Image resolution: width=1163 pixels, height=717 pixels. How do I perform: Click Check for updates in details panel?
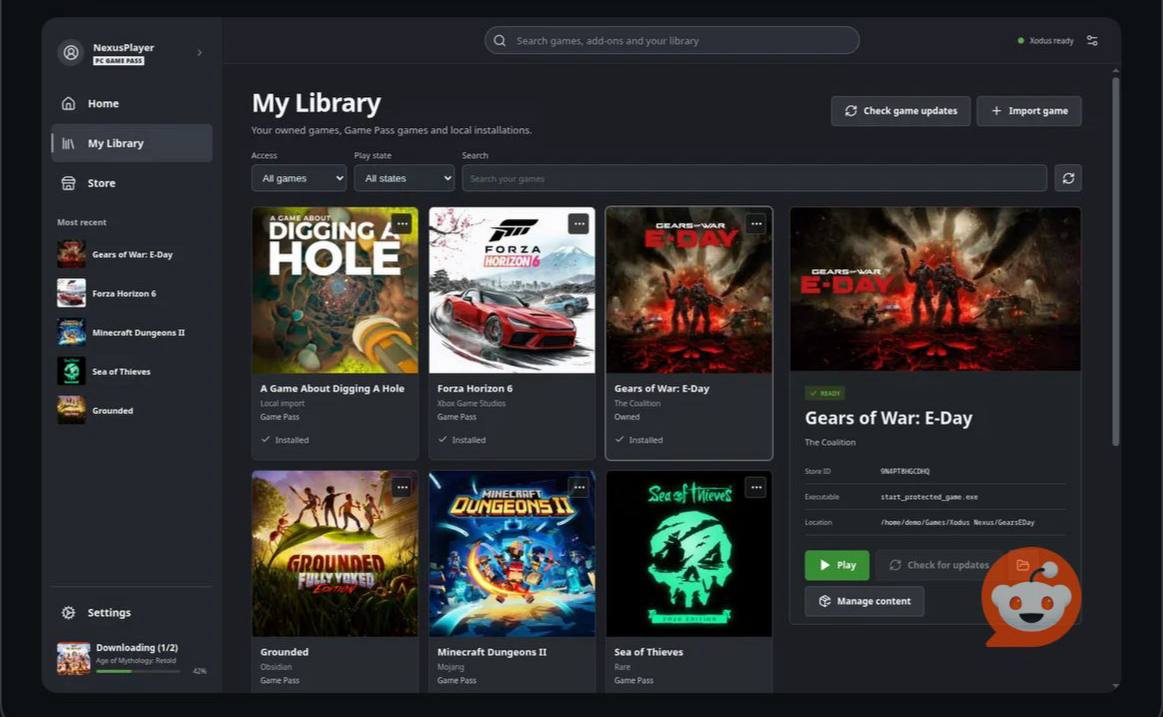pyautogui.click(x=939, y=565)
